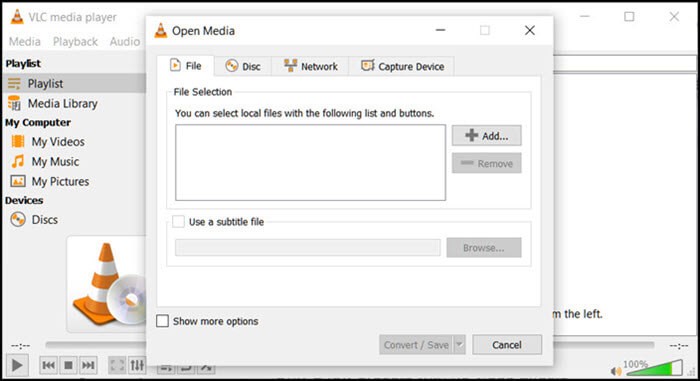The width and height of the screenshot is (700, 381).
Task: Click the Add... file button
Action: [x=487, y=135]
